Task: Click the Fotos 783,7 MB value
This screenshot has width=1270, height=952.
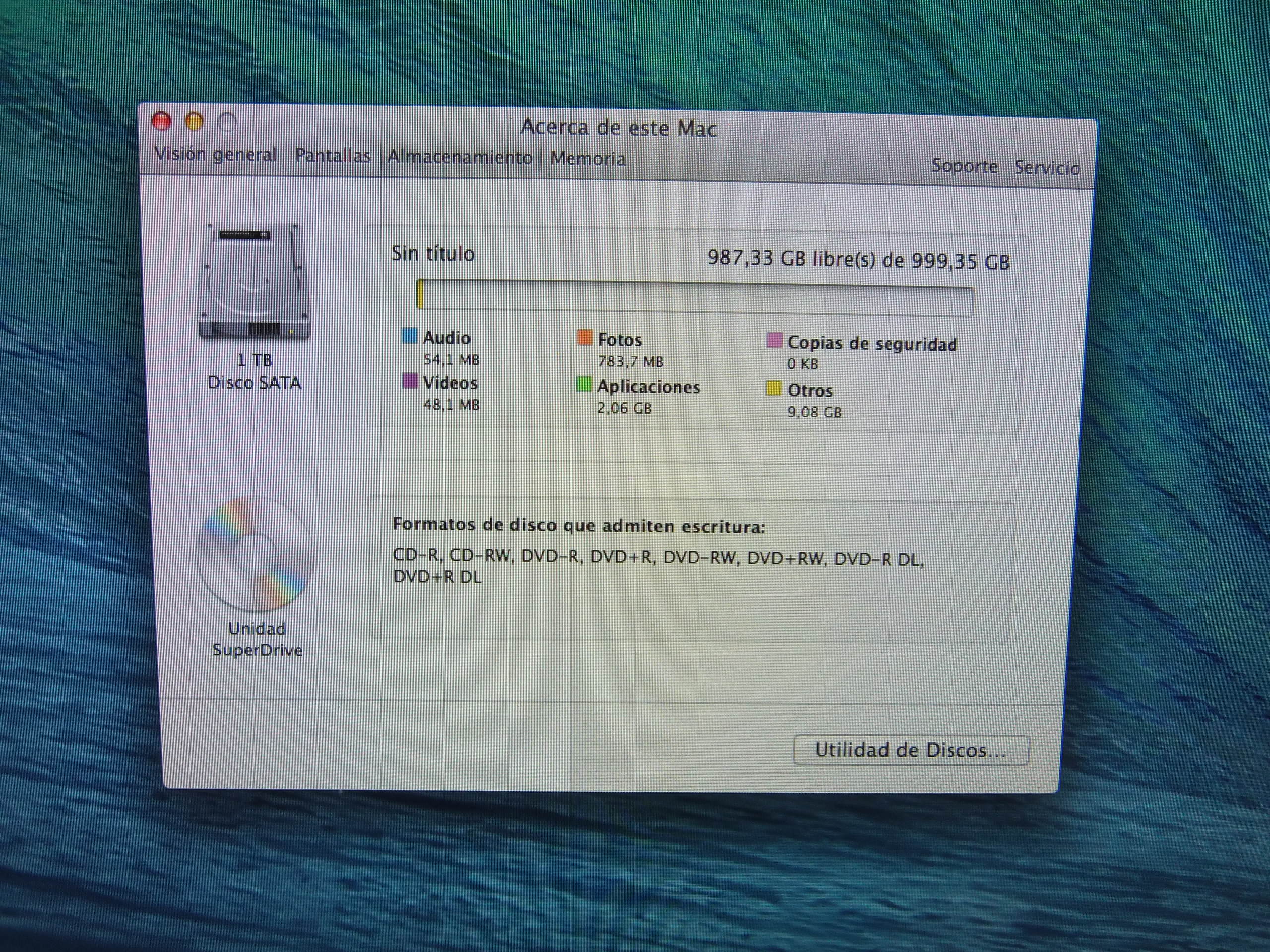Action: [631, 362]
